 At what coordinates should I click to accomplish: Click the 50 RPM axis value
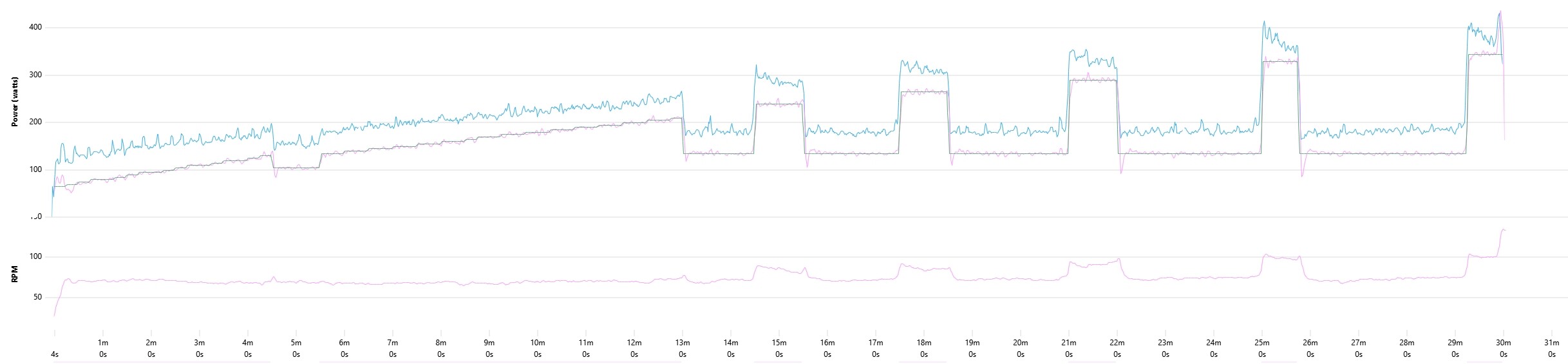coord(36,297)
